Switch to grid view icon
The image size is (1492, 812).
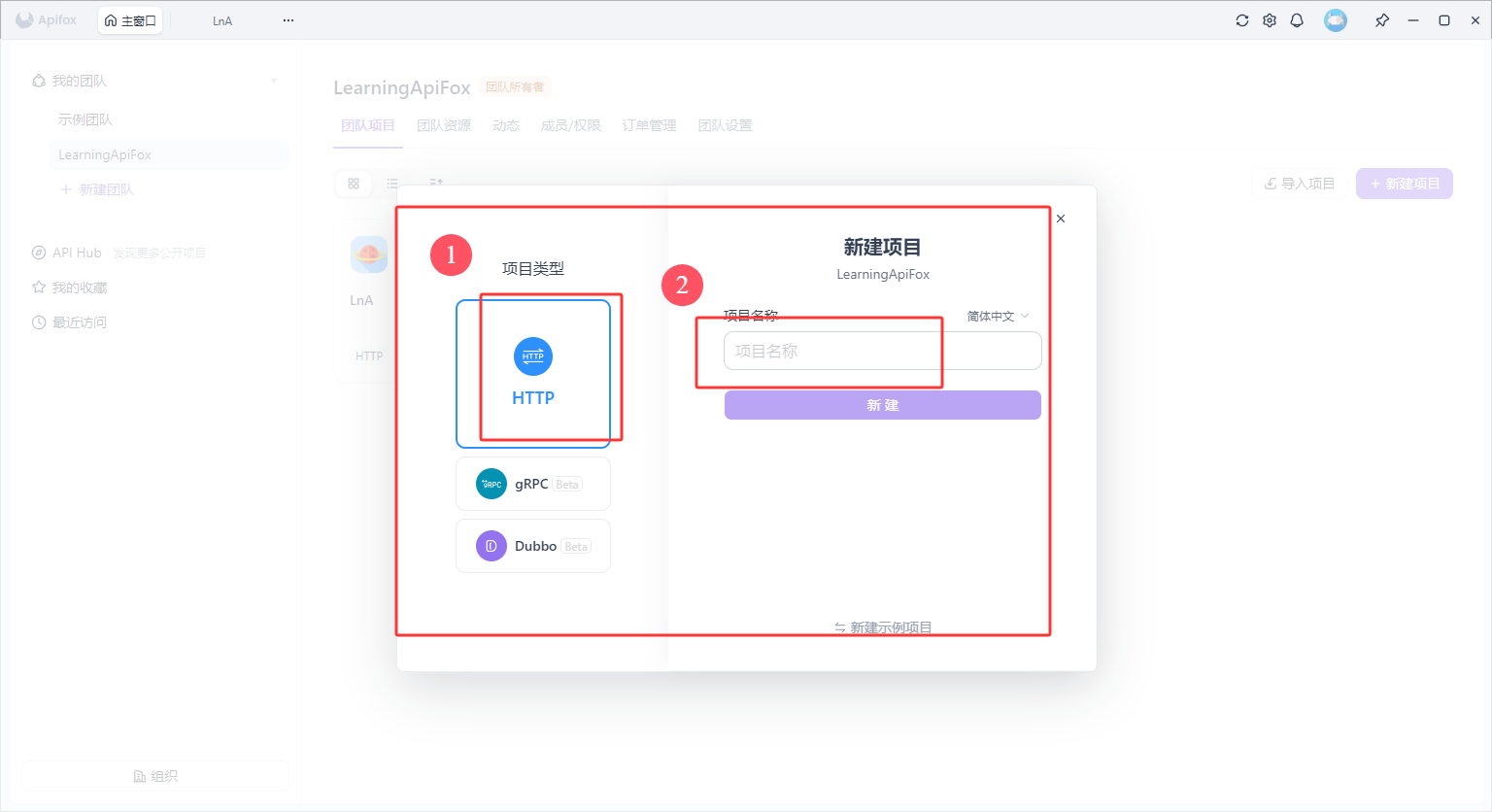(x=354, y=184)
